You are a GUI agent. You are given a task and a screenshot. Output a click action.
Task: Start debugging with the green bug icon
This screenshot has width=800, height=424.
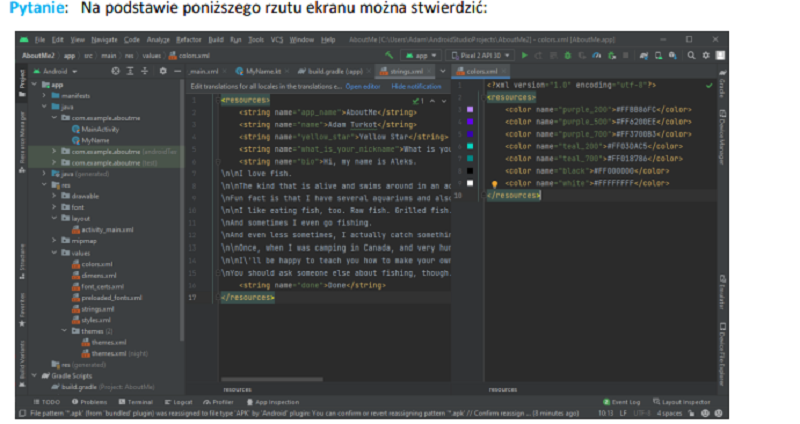pyautogui.click(x=567, y=55)
